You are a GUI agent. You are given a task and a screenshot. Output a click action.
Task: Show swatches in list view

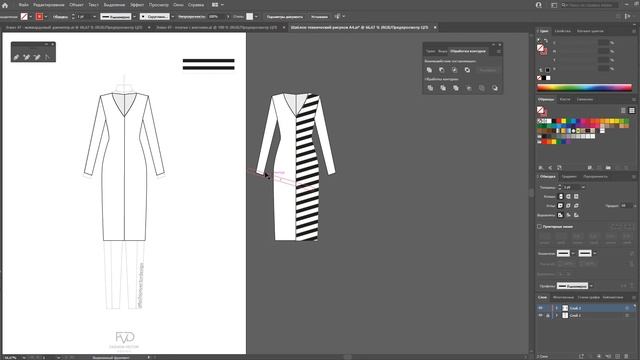click(623, 111)
